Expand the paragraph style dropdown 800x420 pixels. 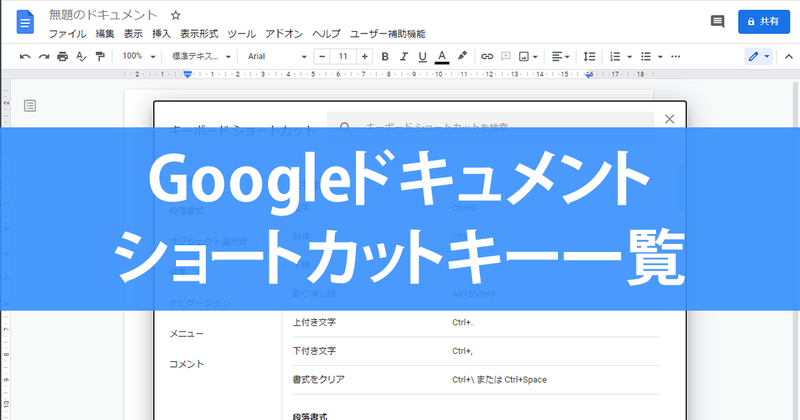pos(201,57)
